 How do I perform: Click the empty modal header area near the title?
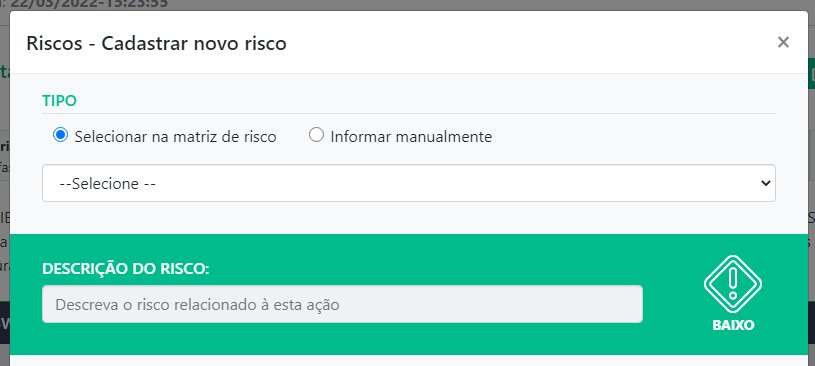pyautogui.click(x=520, y=43)
